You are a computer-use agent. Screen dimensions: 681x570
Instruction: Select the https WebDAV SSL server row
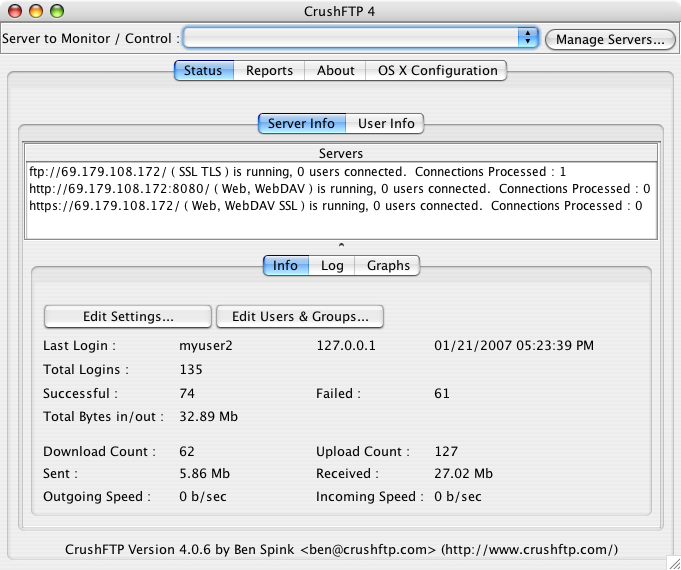[x=335, y=206]
